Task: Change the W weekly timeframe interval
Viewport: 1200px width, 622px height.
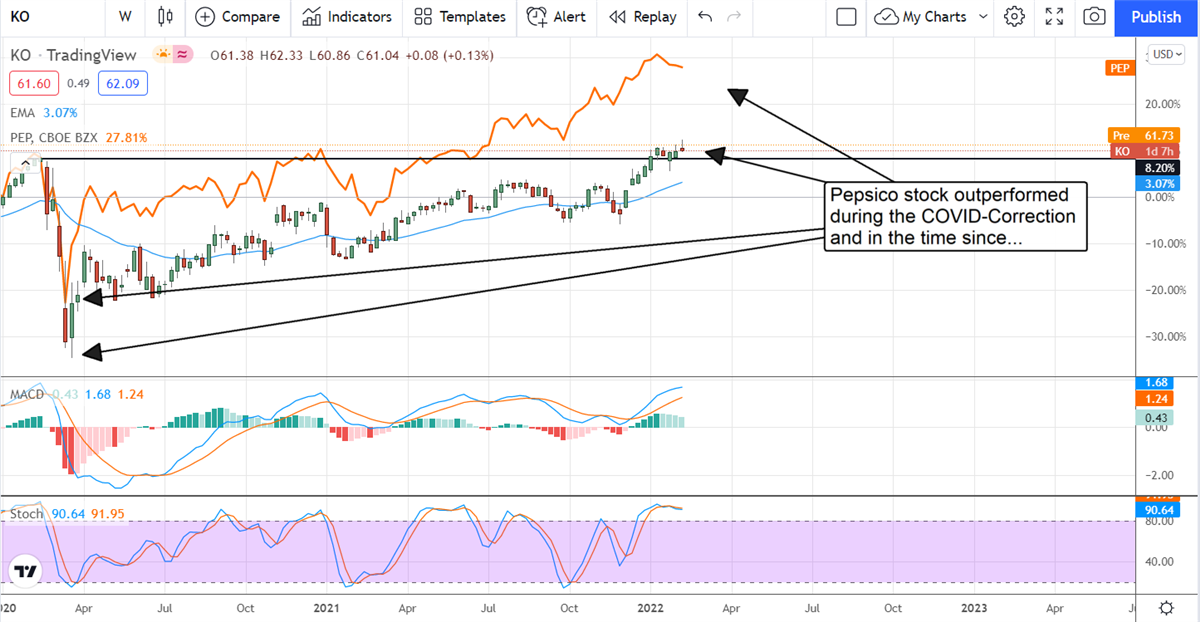Action: (x=124, y=17)
